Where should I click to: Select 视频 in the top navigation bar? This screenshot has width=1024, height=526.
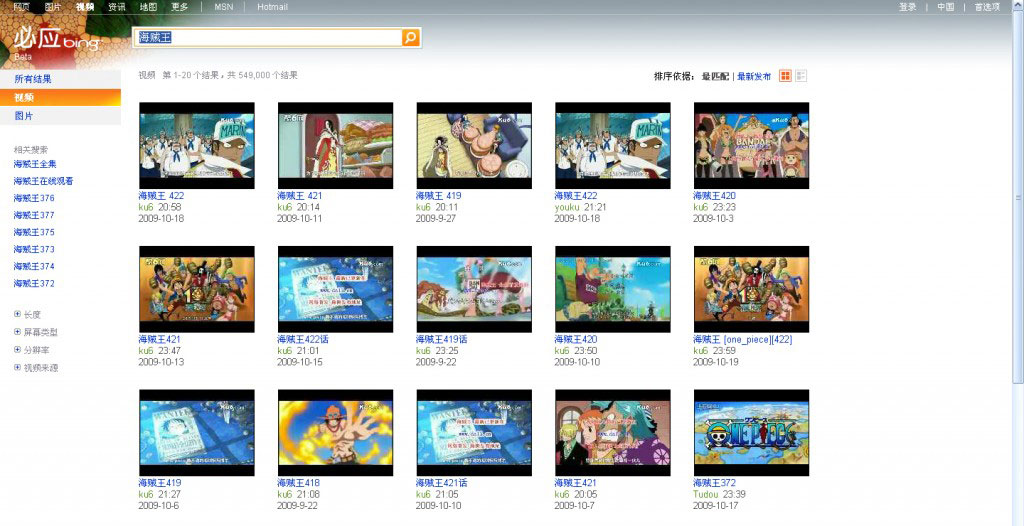pos(84,7)
